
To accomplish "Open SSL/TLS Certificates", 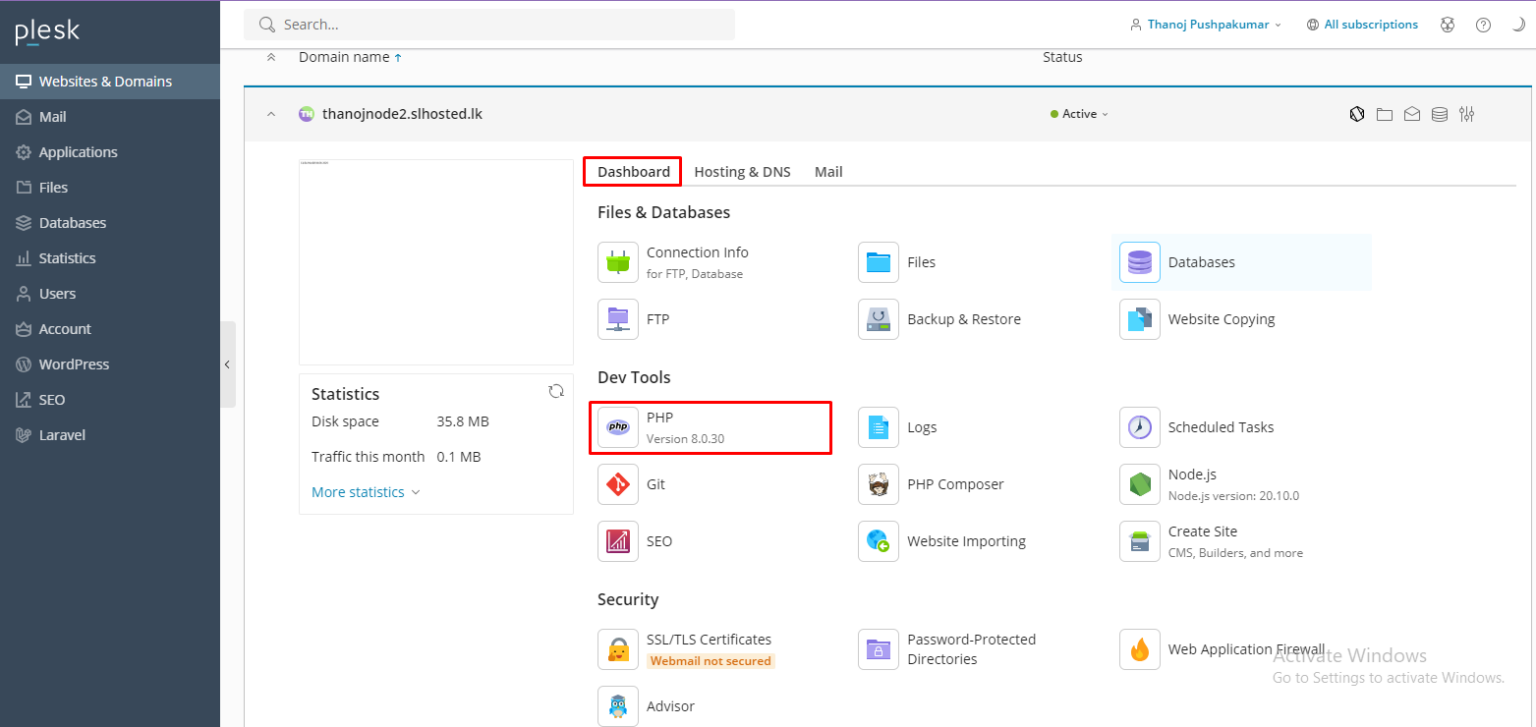I will [708, 640].
